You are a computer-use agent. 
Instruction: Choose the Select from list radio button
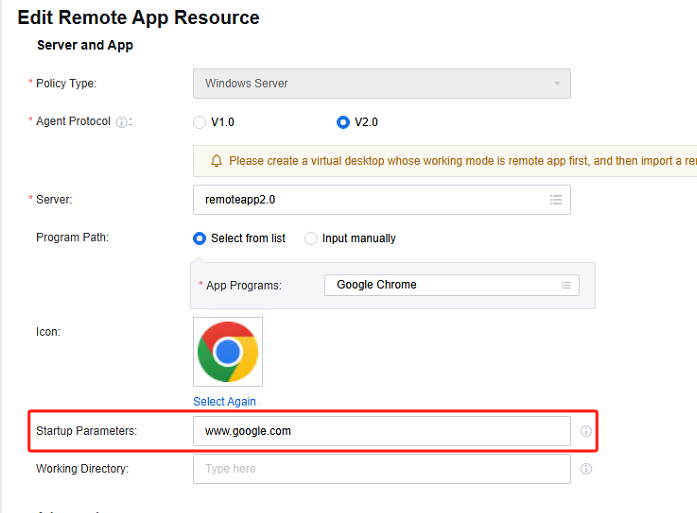199,239
